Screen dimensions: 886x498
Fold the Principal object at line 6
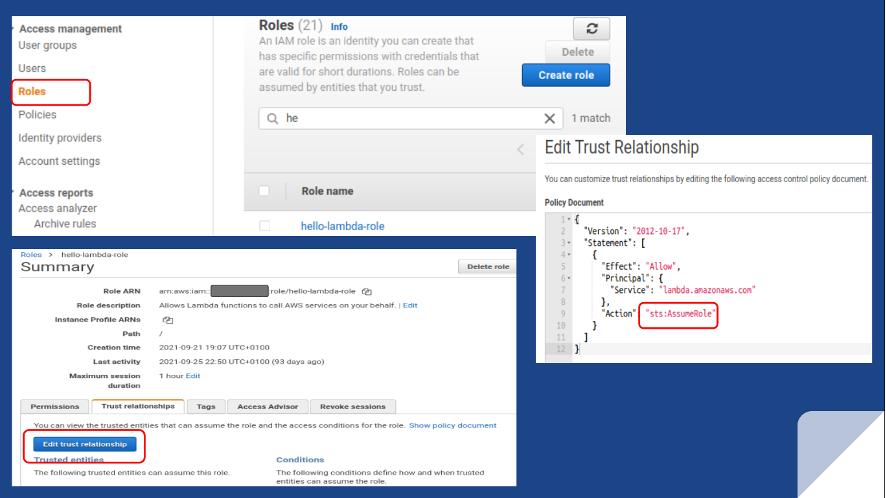(569, 278)
